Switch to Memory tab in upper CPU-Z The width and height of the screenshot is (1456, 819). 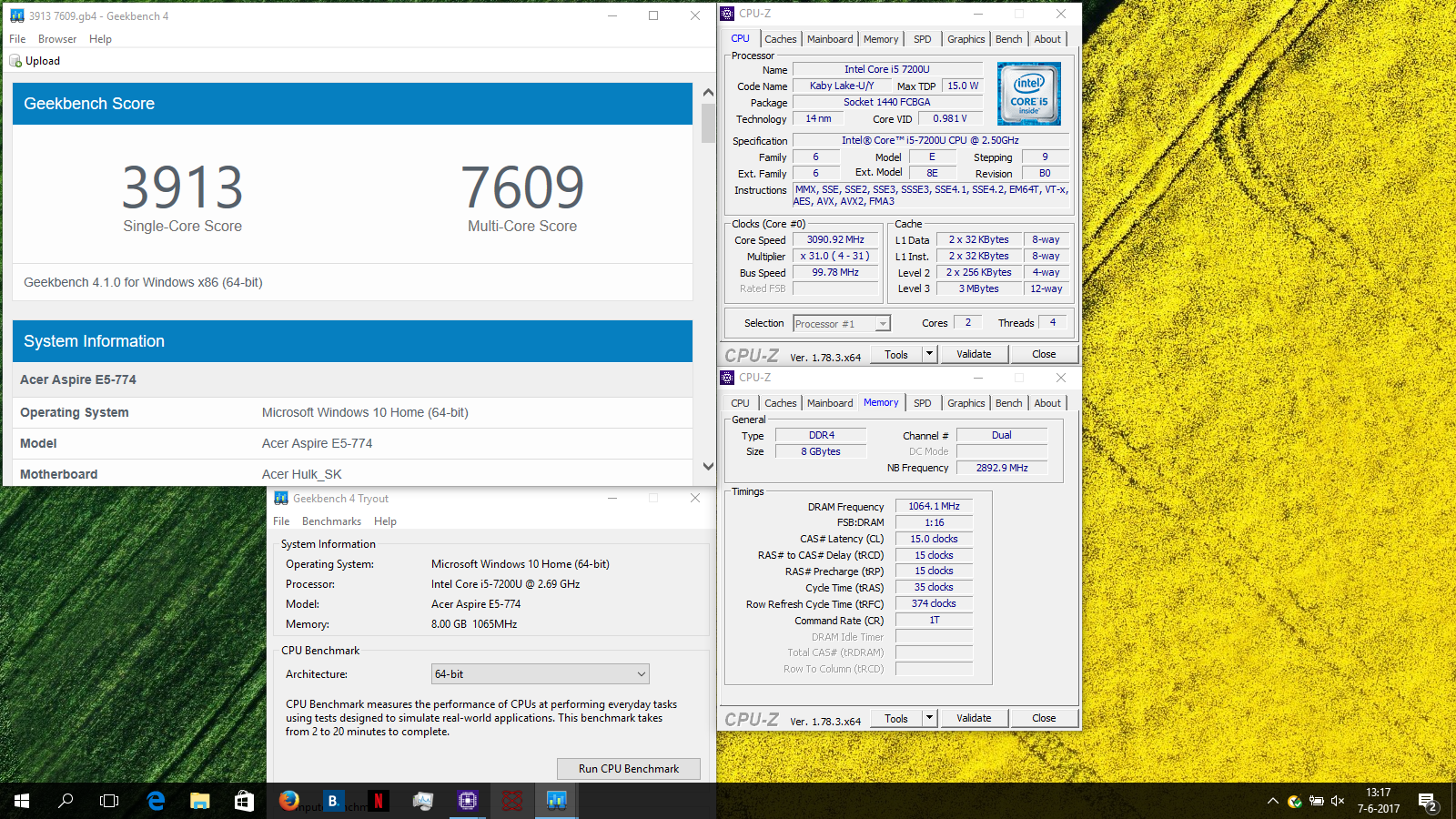click(x=881, y=39)
